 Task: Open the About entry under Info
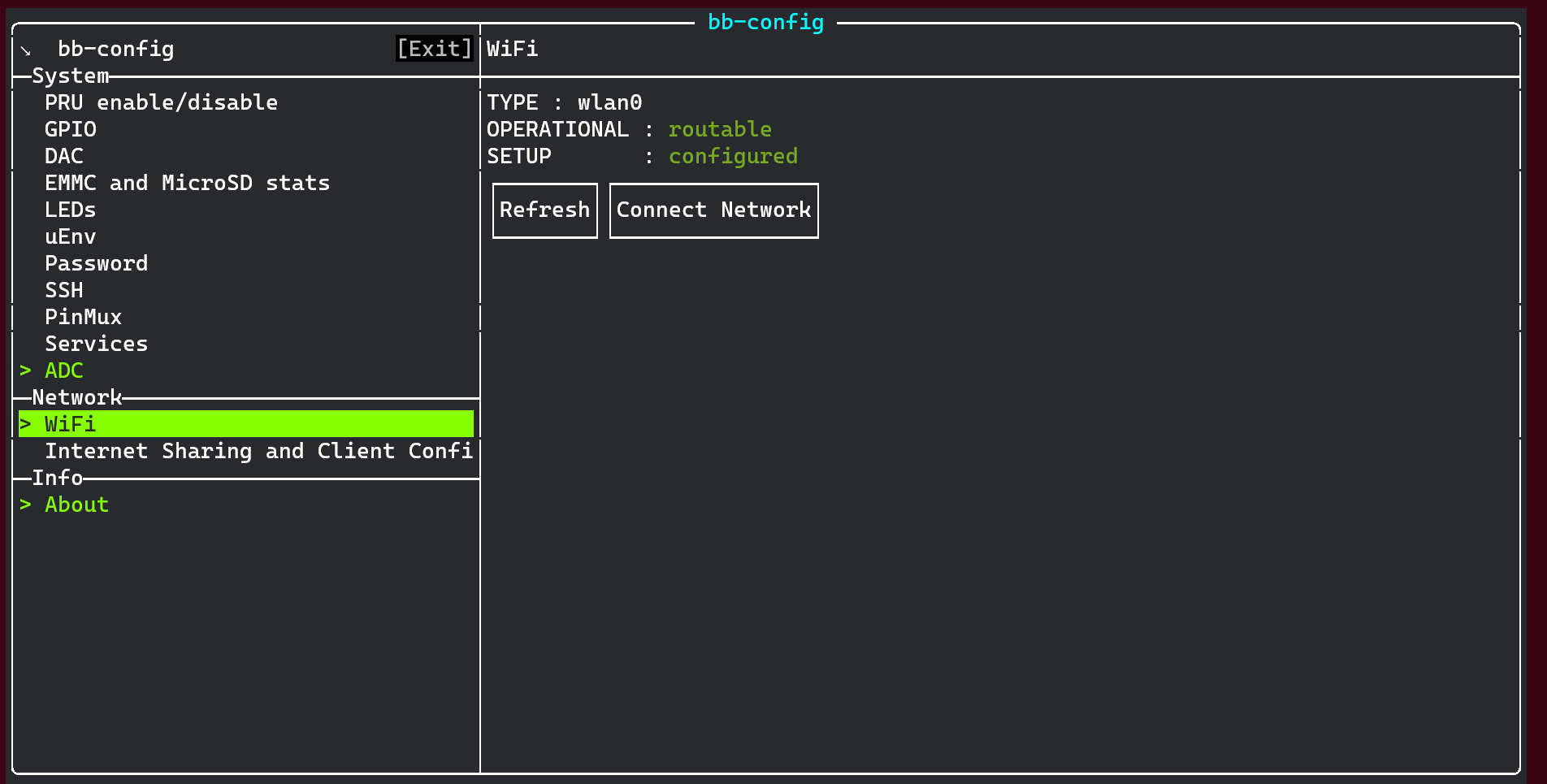click(76, 505)
